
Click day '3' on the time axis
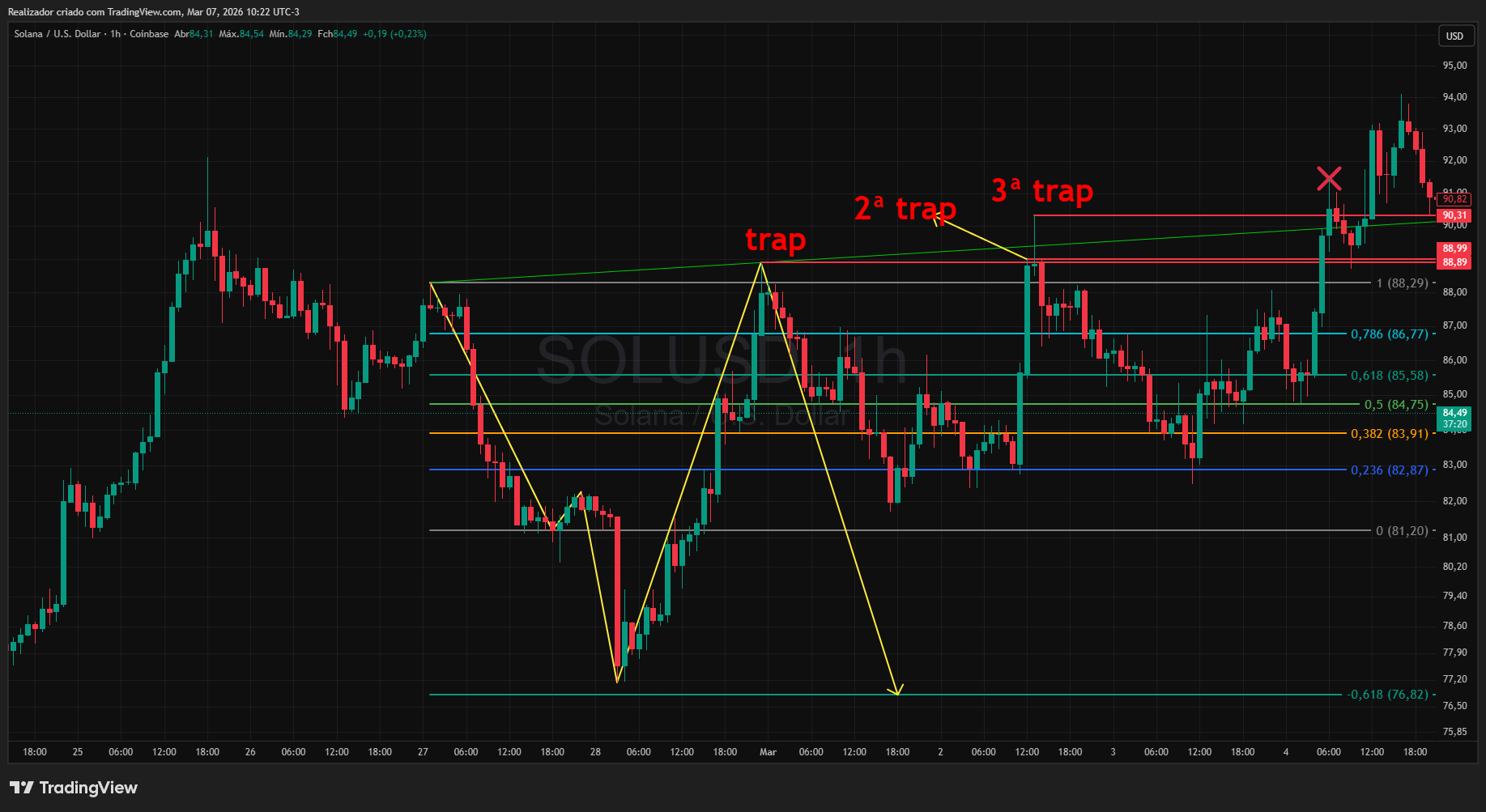tap(1113, 752)
